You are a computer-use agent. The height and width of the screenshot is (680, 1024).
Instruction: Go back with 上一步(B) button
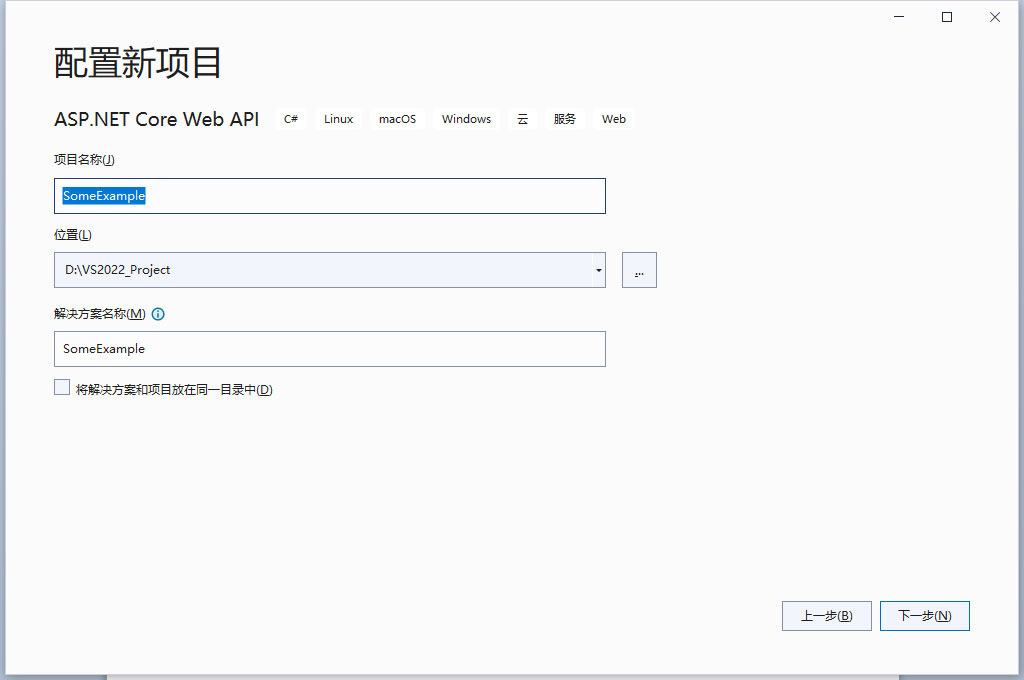click(826, 616)
